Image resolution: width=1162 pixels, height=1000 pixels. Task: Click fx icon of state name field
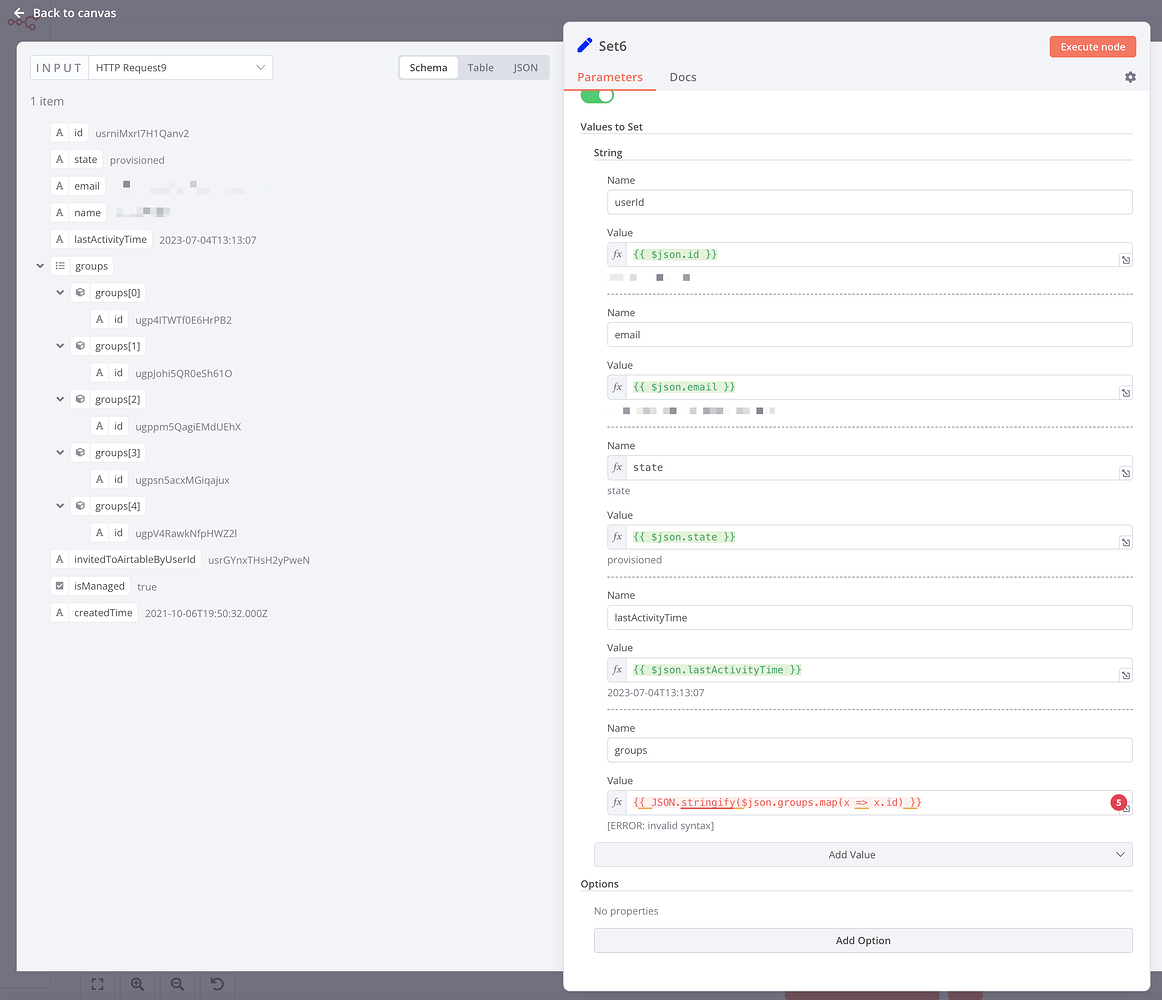coord(617,467)
